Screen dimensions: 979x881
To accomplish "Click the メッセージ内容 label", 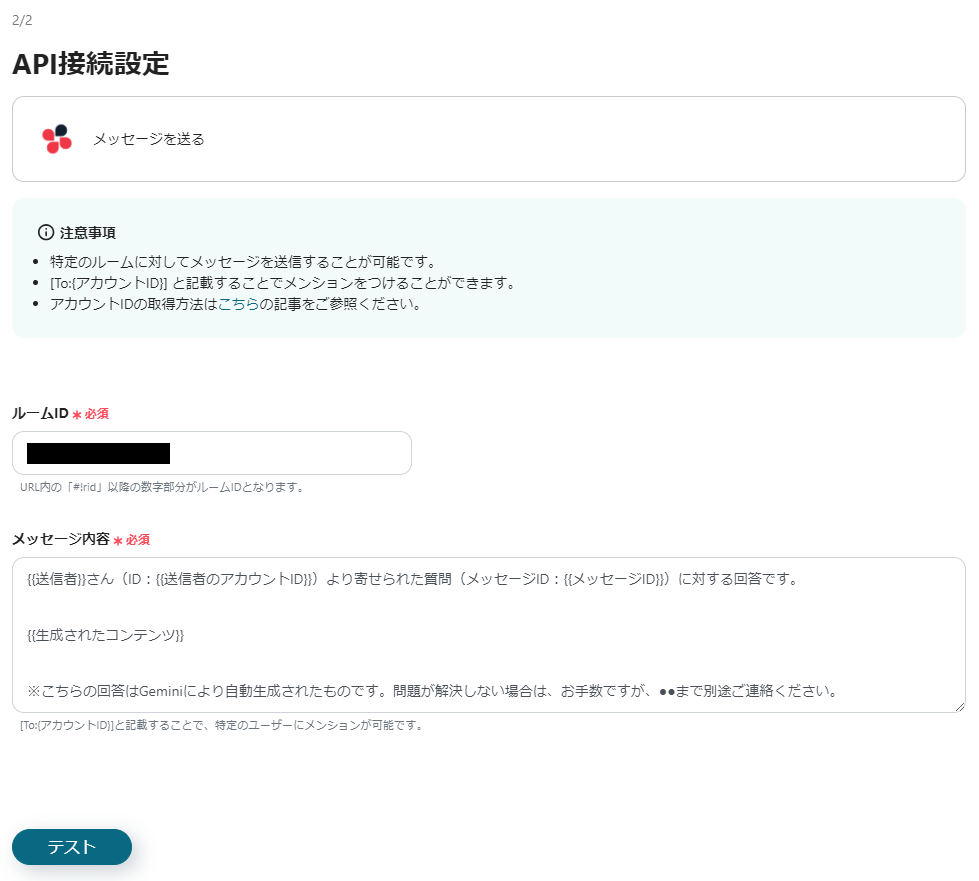I will (61, 539).
